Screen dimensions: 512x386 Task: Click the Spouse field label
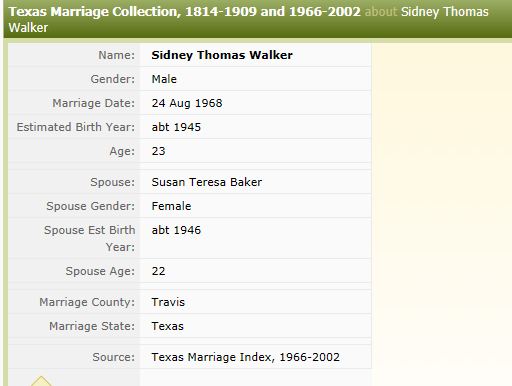pyautogui.click(x=112, y=182)
